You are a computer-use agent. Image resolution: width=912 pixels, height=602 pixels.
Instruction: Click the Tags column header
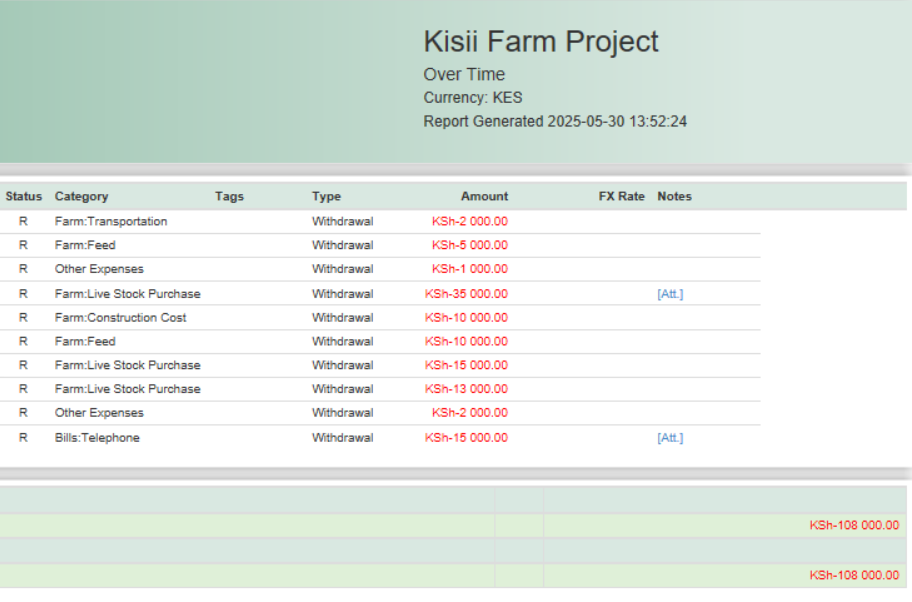229,197
